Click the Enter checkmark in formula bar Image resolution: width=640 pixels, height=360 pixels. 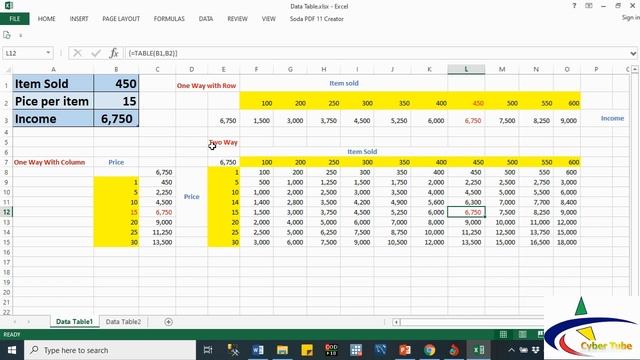tap(96, 53)
